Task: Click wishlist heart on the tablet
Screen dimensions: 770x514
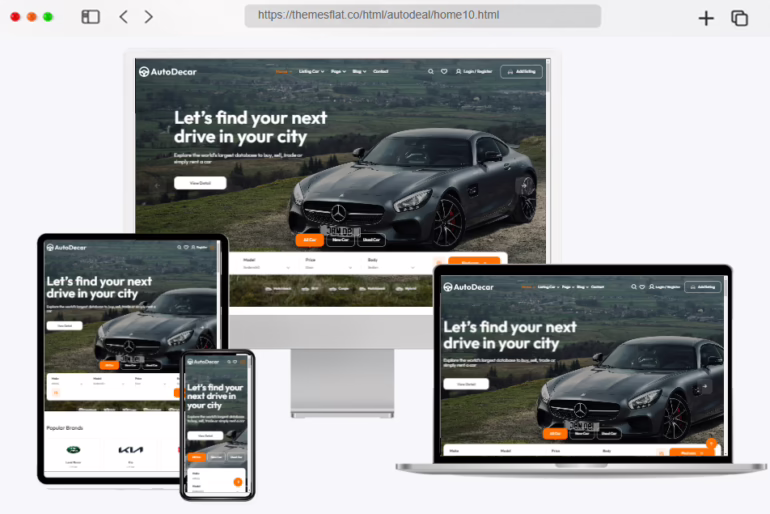Action: tap(186, 247)
